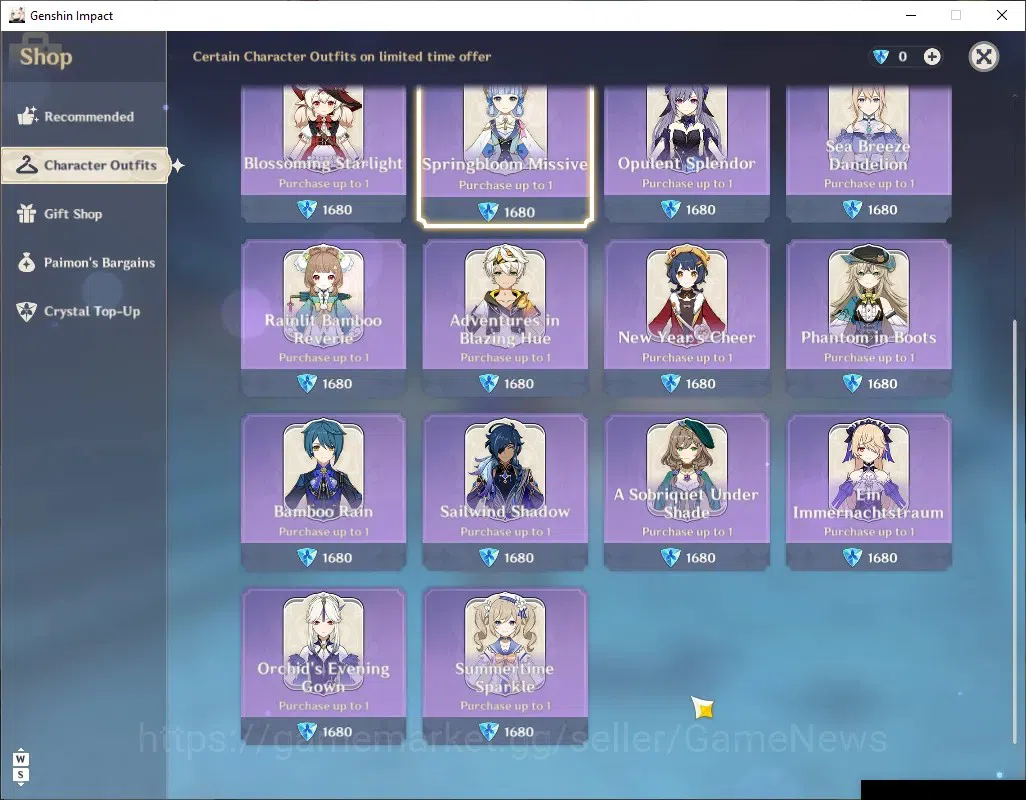The image size is (1026, 800).
Task: Click the Gift Shop gift box icon
Action: click(x=26, y=213)
